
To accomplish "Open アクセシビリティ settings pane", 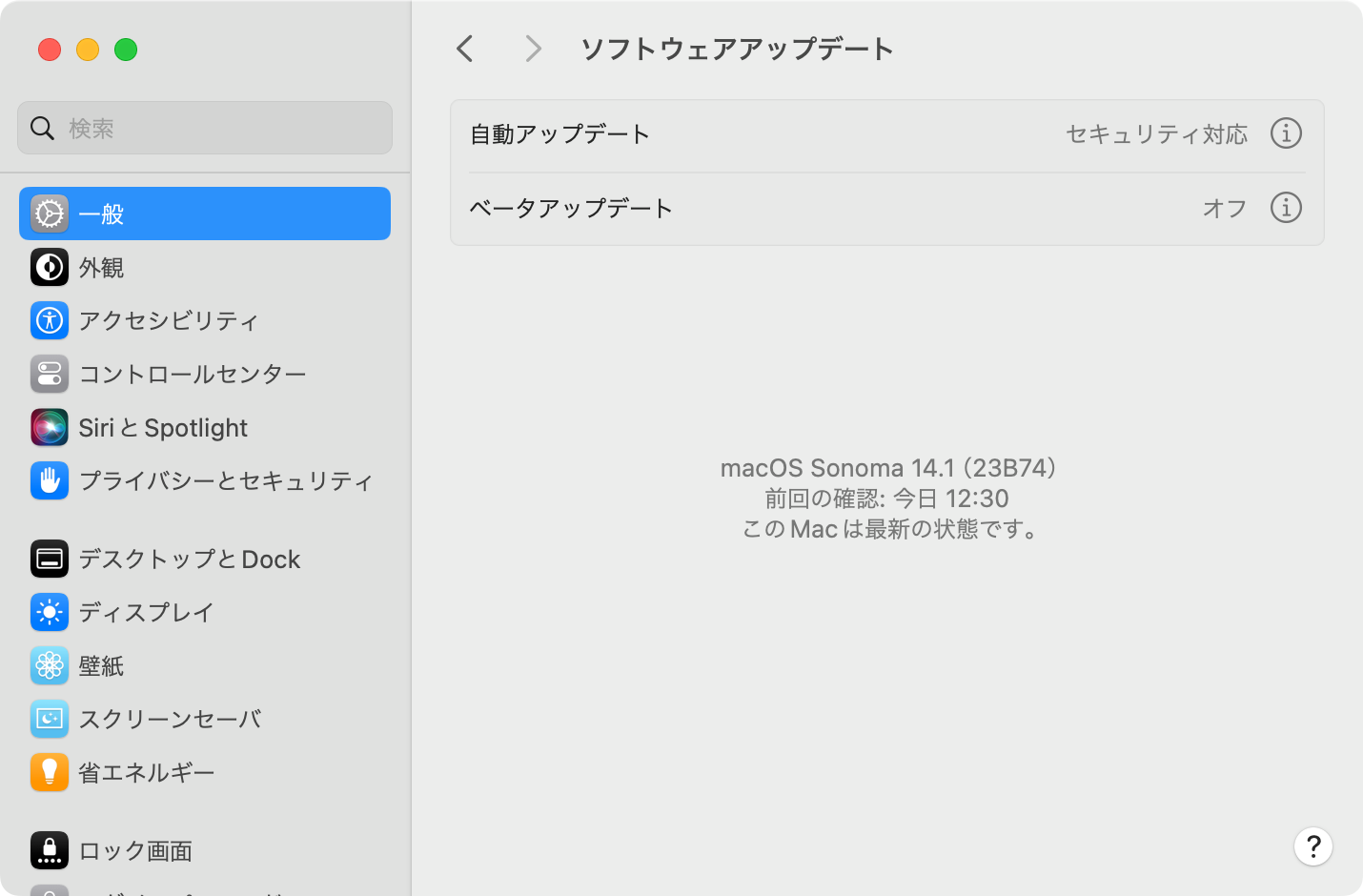I will pyautogui.click(x=205, y=320).
